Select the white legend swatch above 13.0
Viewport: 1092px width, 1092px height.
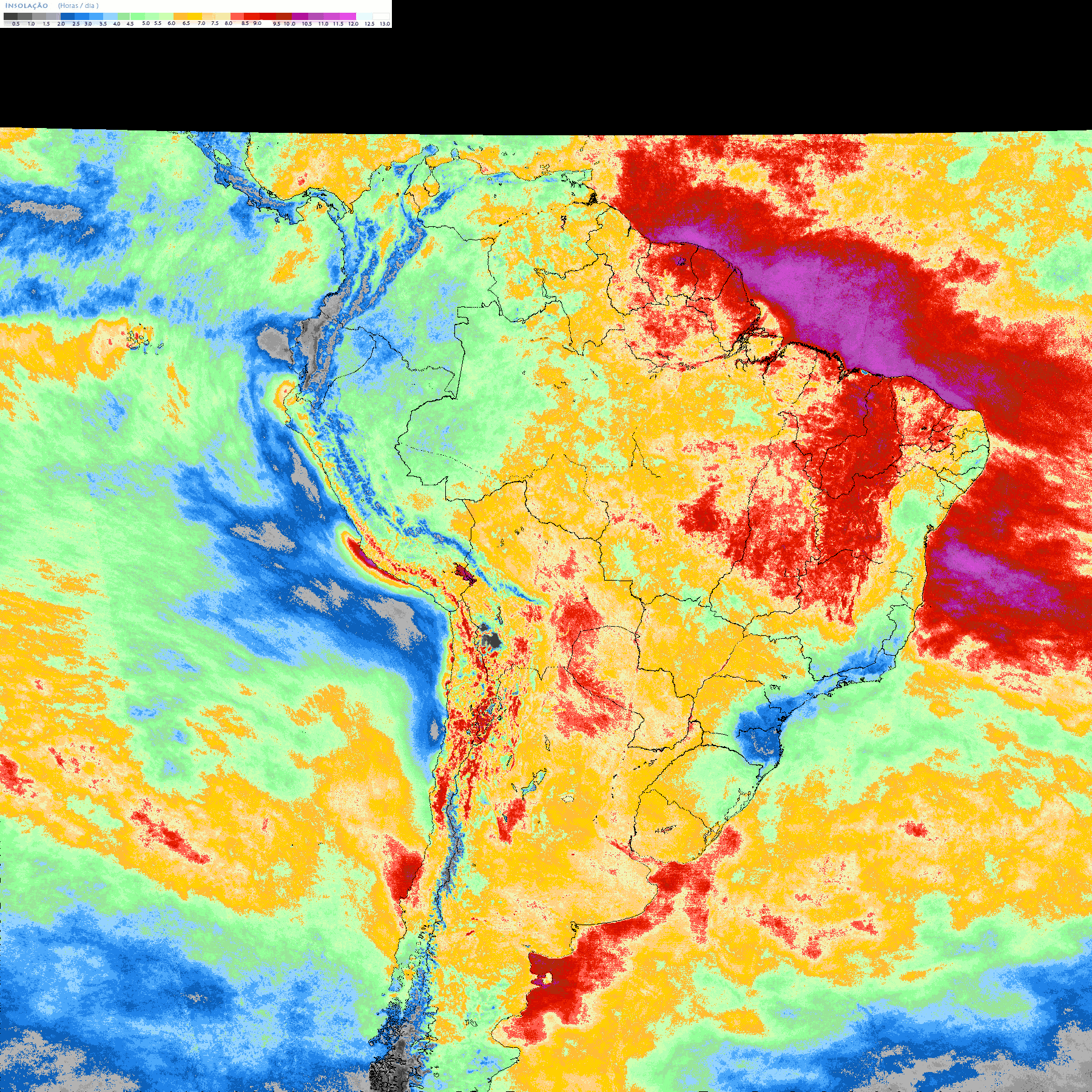coord(381,16)
